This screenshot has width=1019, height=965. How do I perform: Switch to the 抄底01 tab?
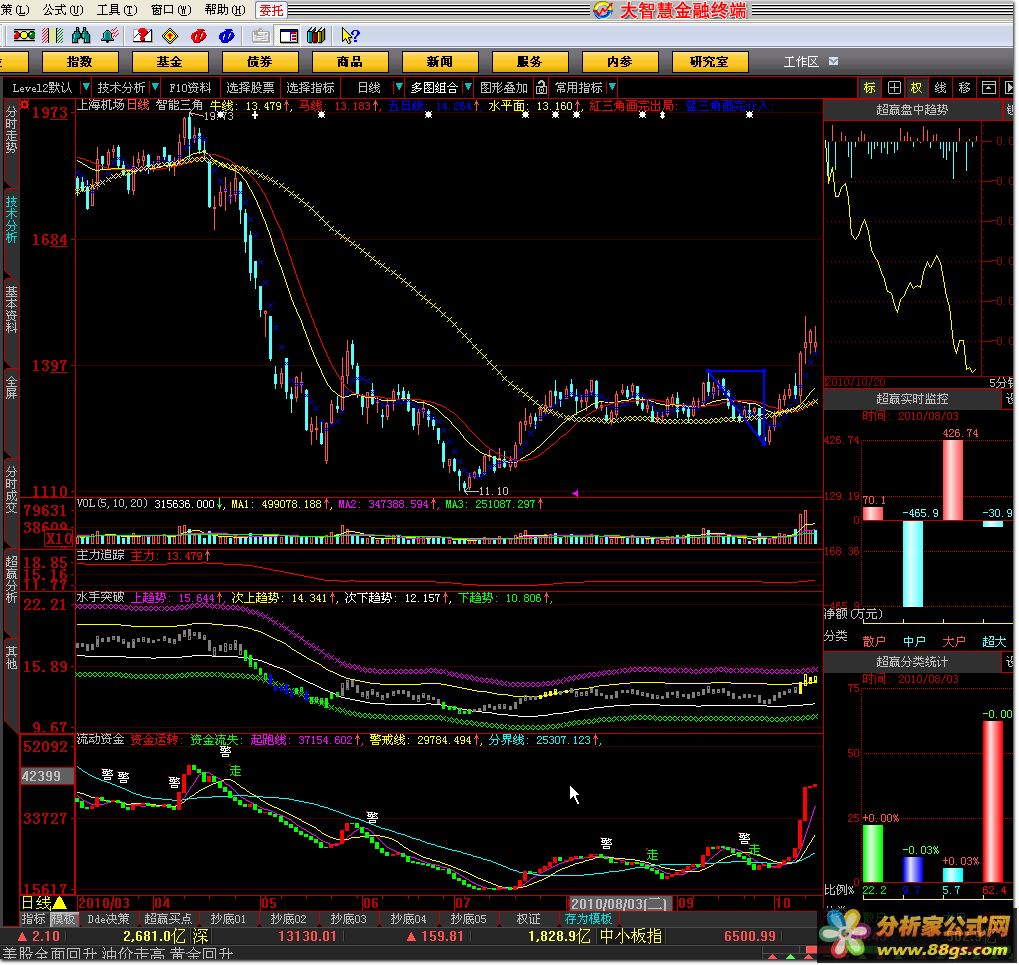click(228, 919)
